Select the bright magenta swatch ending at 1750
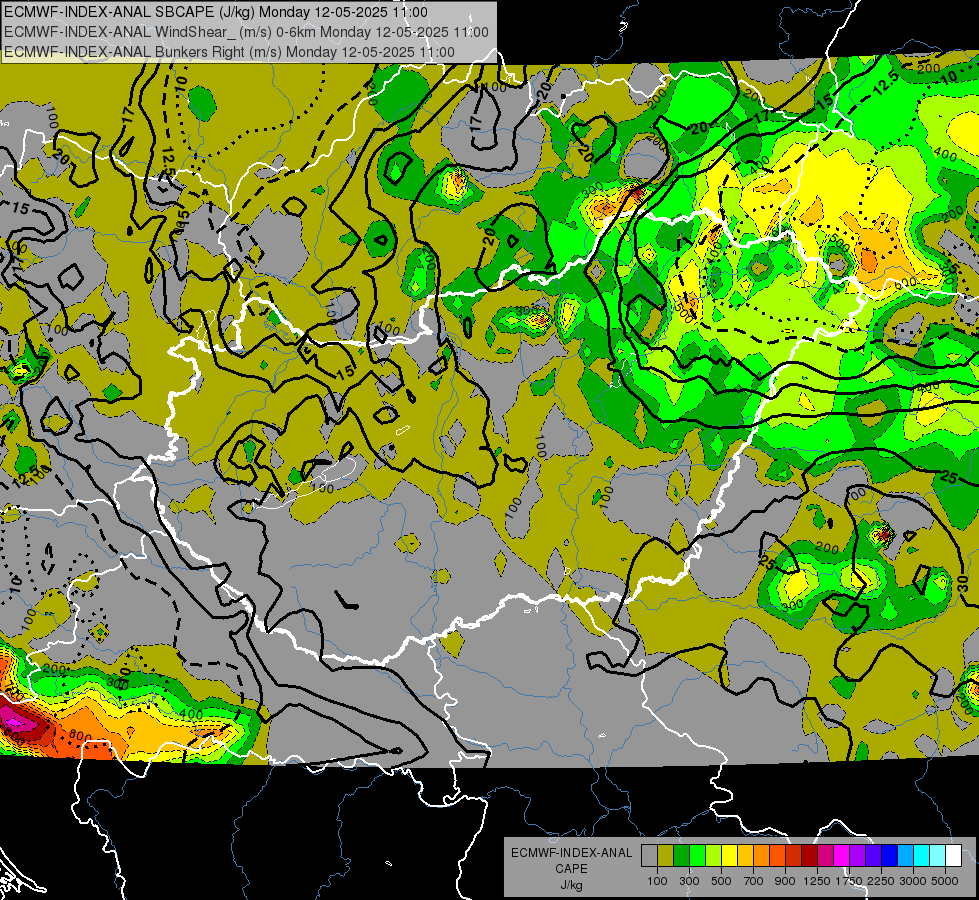 click(x=842, y=856)
